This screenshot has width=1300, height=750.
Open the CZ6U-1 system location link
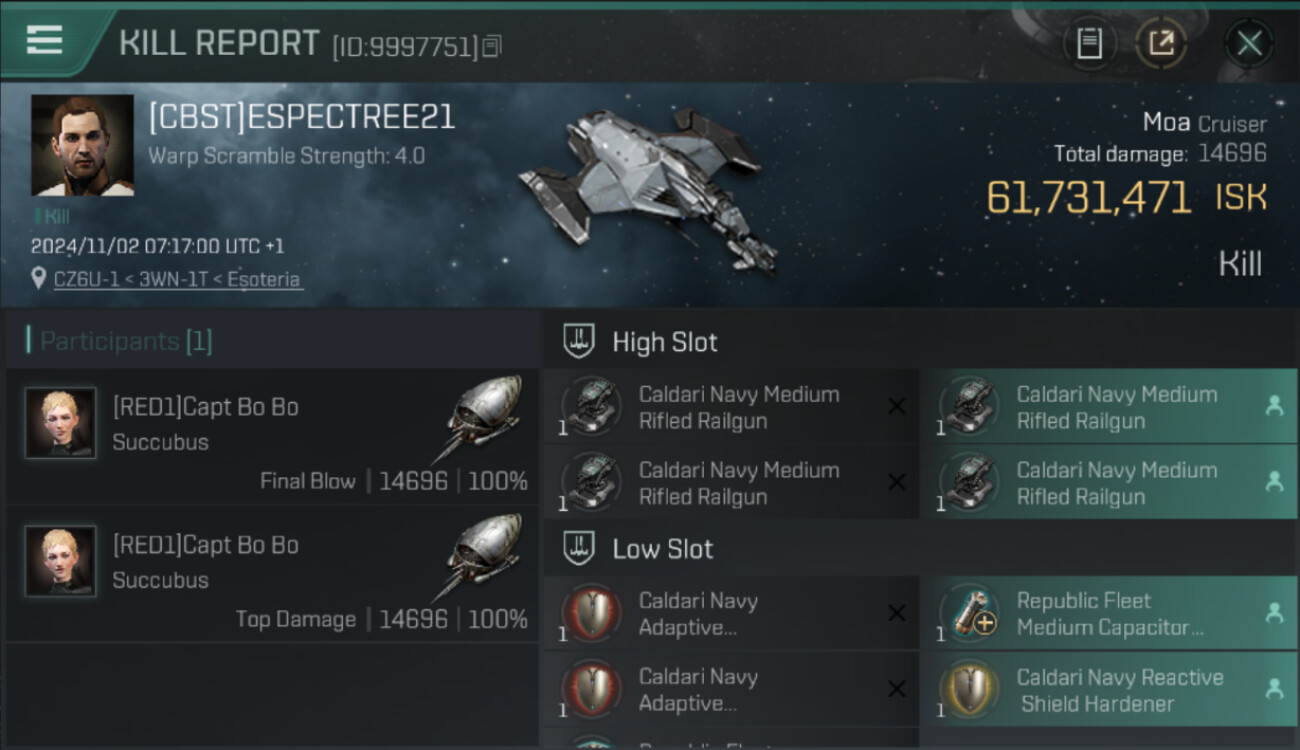point(176,279)
